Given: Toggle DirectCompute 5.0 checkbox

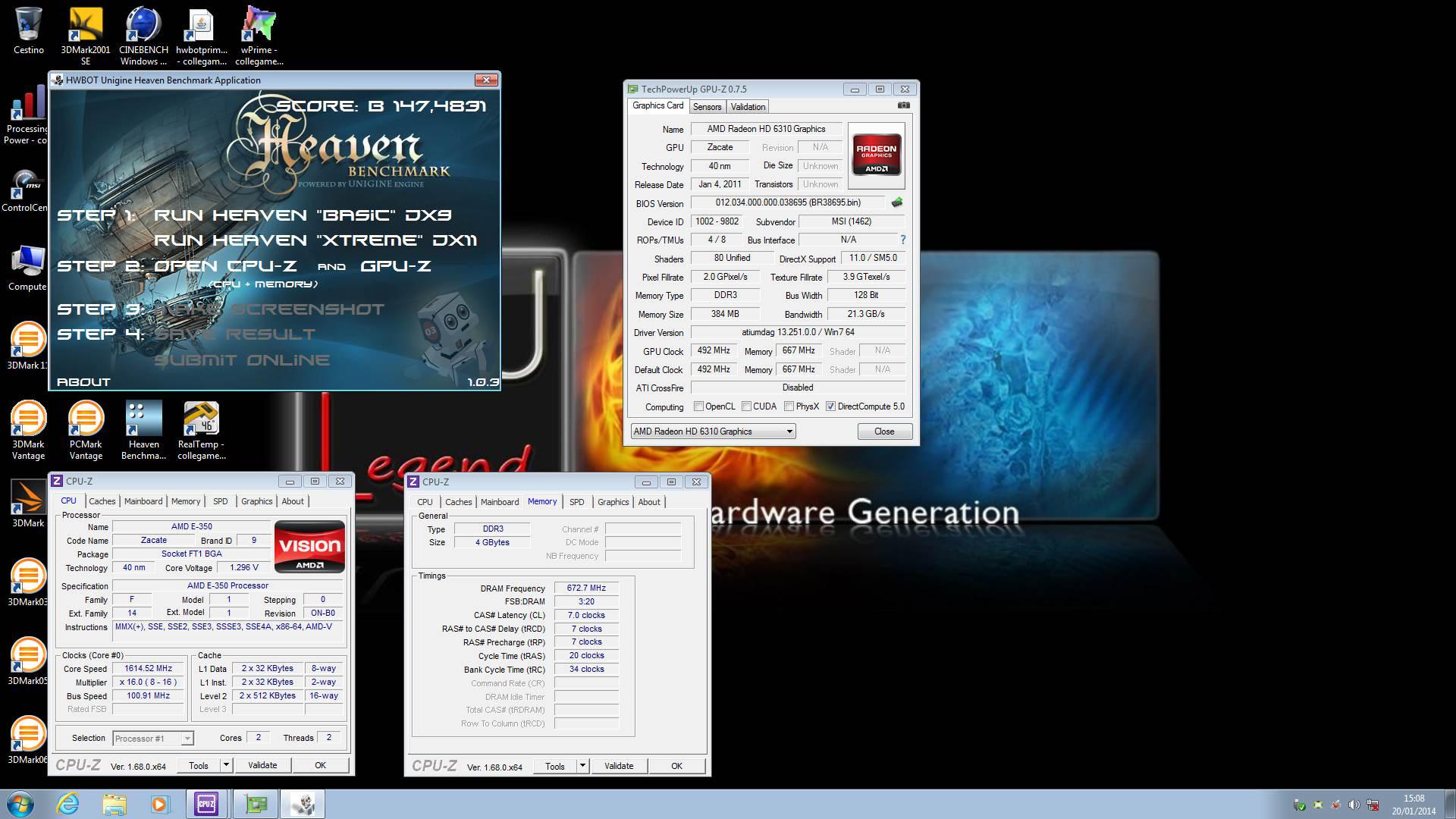Looking at the screenshot, I should coord(830,406).
